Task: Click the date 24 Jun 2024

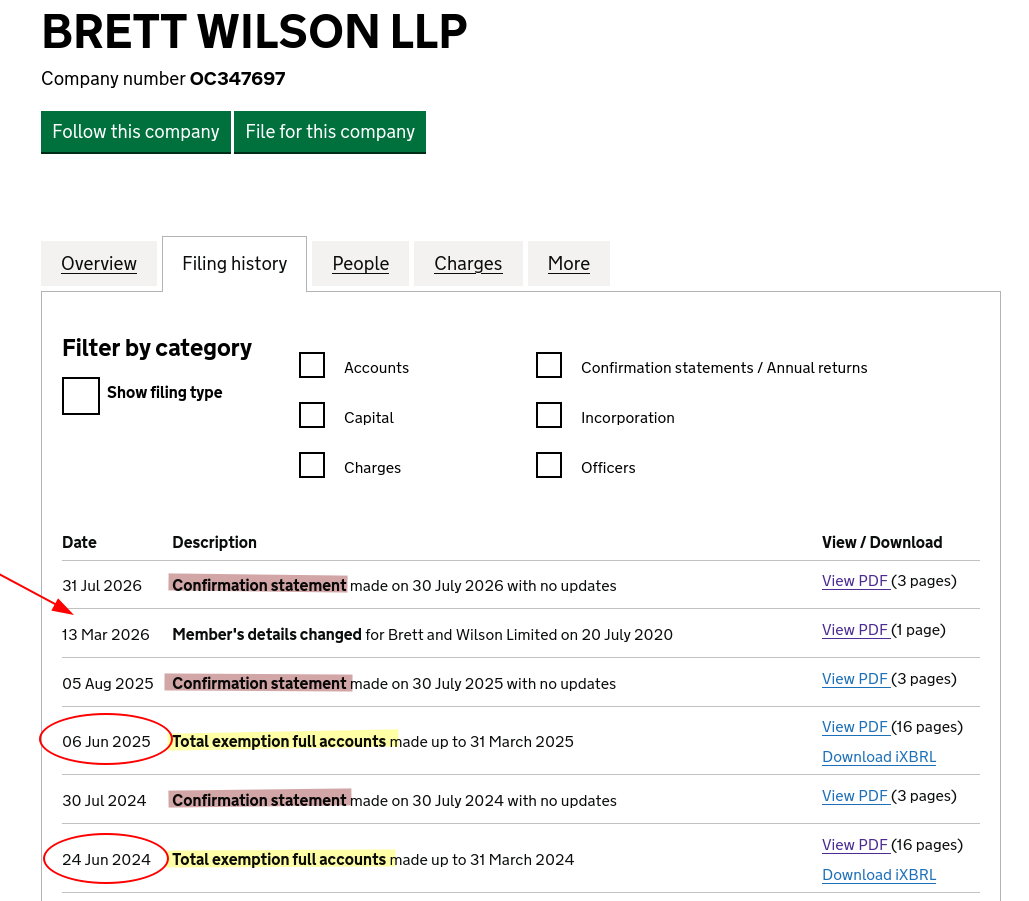Action: pos(106,860)
